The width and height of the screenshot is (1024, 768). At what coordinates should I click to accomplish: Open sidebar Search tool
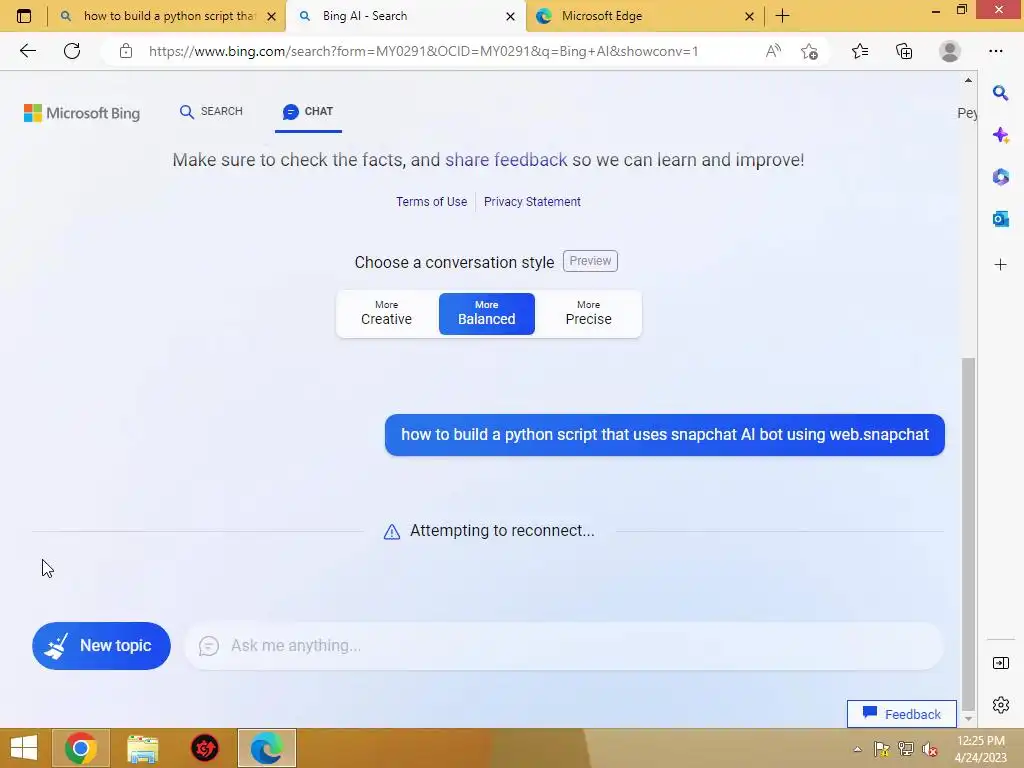[x=1000, y=93]
